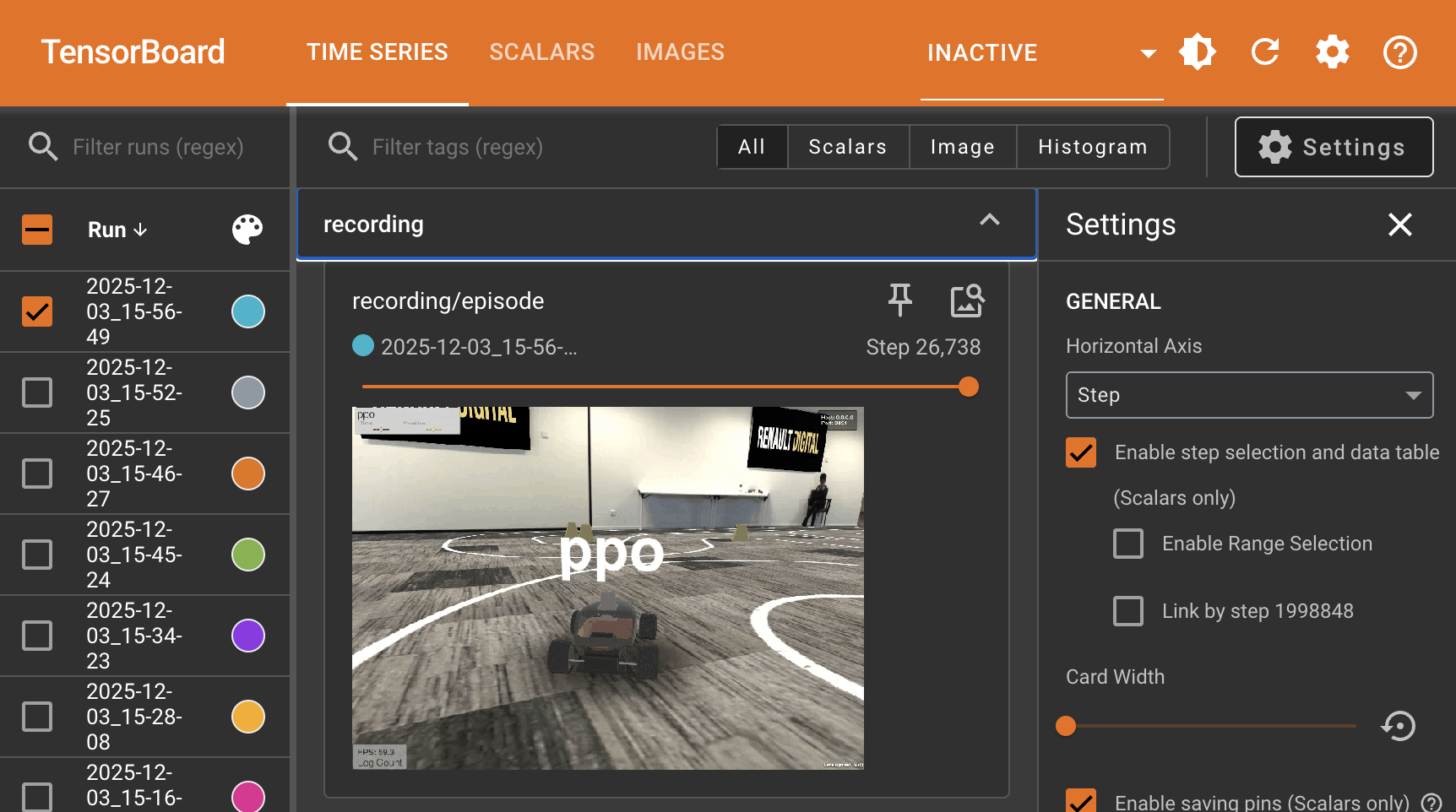Open the gear settings in the header
Screen dimensions: 1456x812
coord(1333,52)
